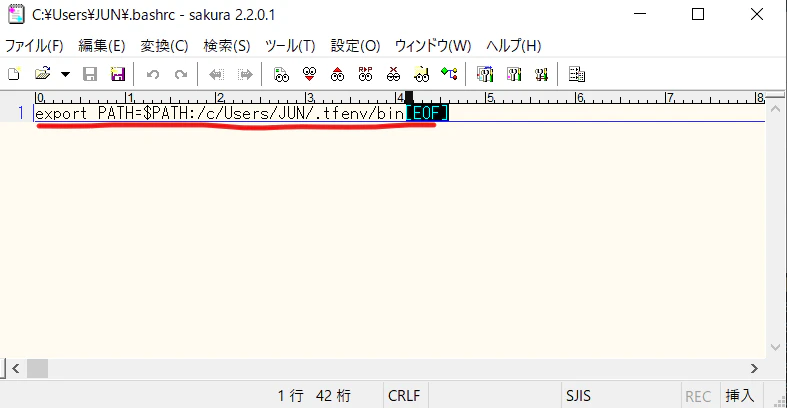
Task: Open the Search binoculars icon
Action: [x=281, y=74]
